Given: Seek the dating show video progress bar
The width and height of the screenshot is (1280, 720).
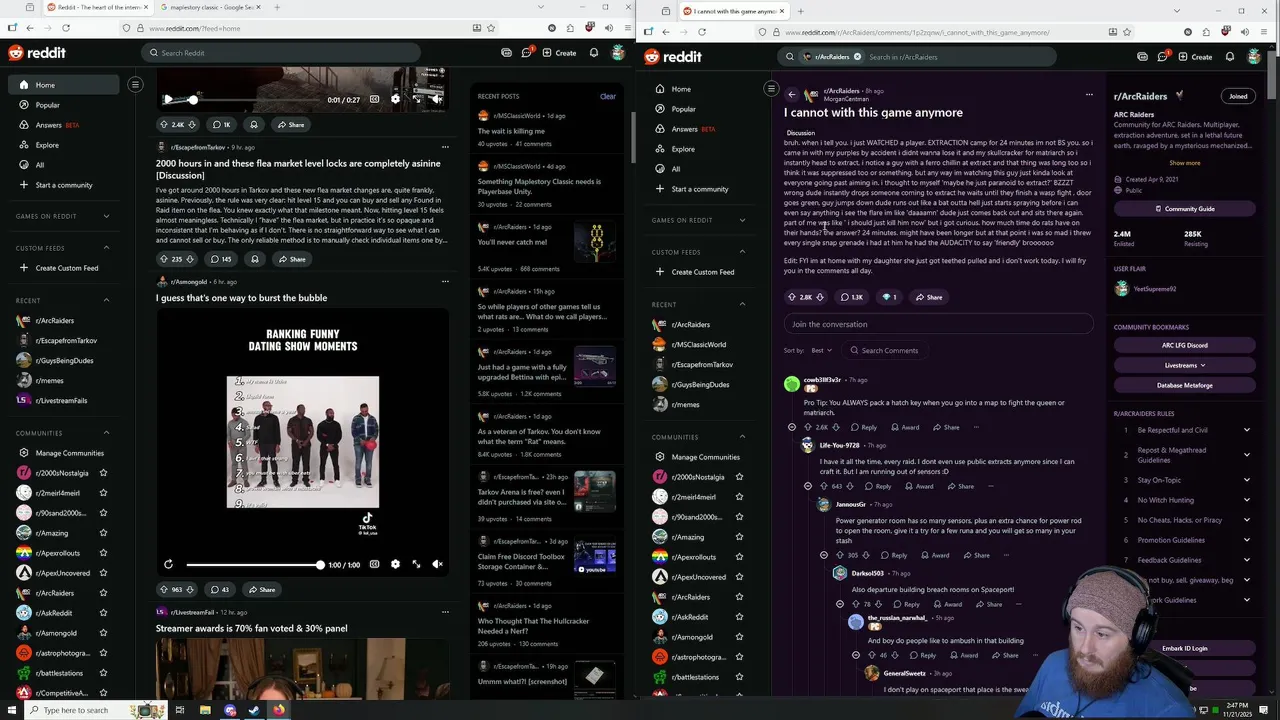Looking at the screenshot, I should tap(254, 565).
